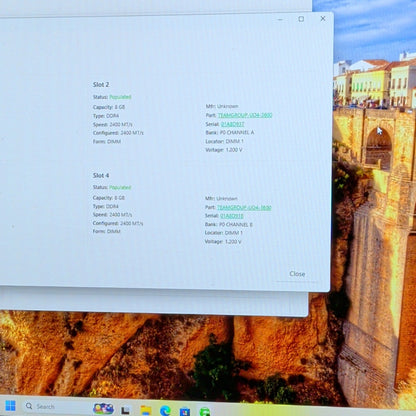Screen dimensions: 416x416
Task: Click the Slot 4 serial number link
Action: (232, 216)
